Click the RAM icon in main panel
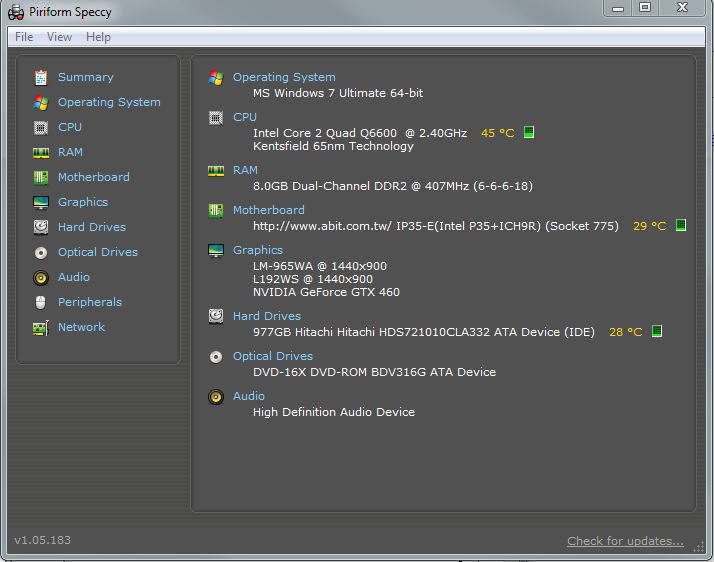714x562 pixels. pyautogui.click(x=216, y=171)
